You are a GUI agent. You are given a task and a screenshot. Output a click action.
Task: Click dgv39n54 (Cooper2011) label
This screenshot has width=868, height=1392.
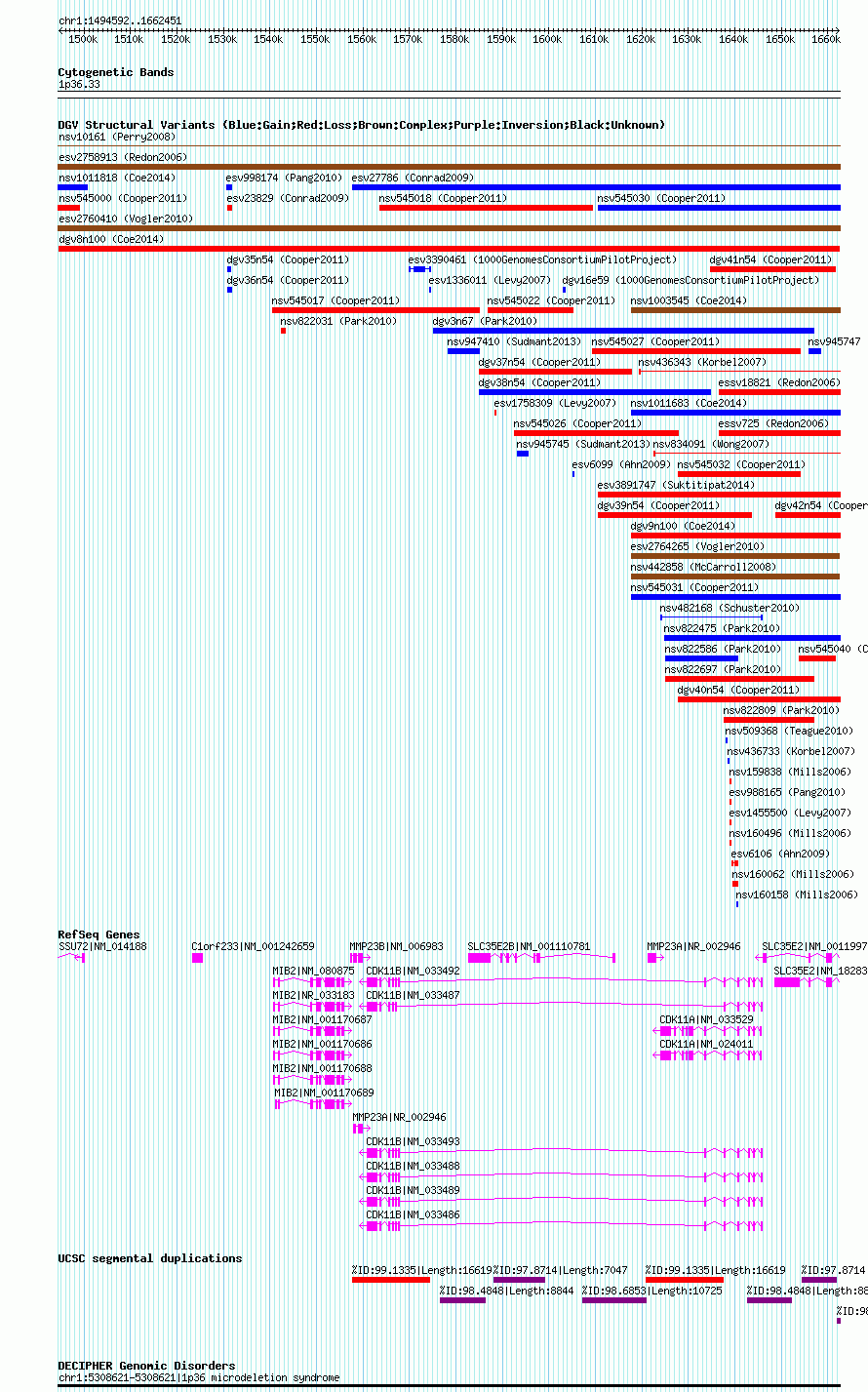tap(658, 505)
